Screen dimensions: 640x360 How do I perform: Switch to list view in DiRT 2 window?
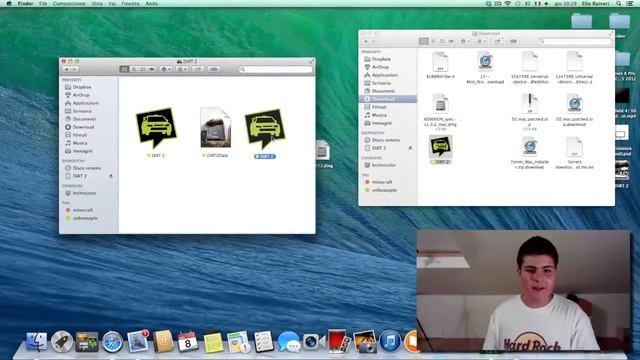click(133, 69)
